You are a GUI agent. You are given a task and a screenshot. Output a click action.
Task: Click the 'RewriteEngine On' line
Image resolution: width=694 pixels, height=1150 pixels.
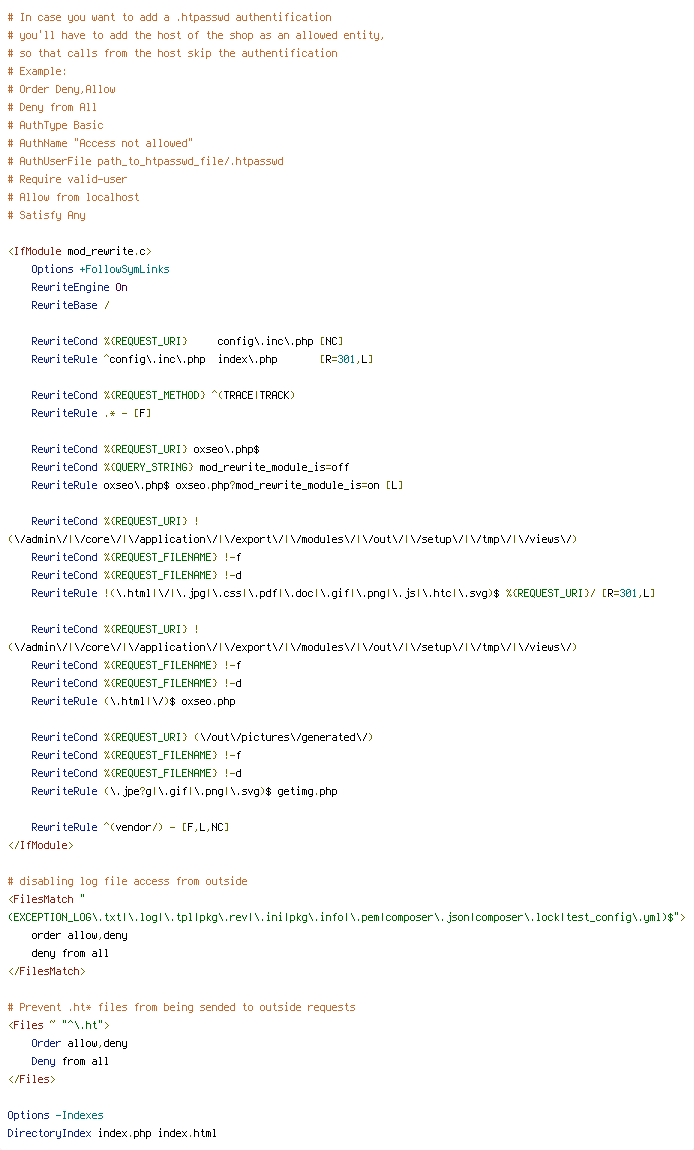click(x=79, y=288)
